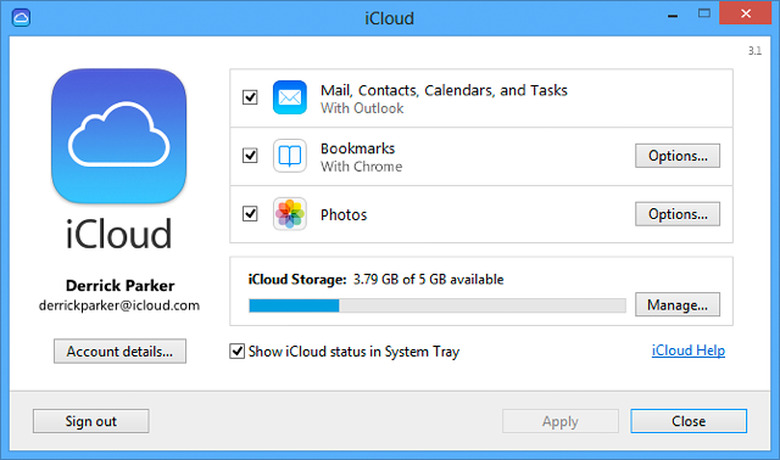Uncheck Mail, Contacts, Calendars, and Tasks
This screenshot has width=780, height=460.
(x=250, y=98)
